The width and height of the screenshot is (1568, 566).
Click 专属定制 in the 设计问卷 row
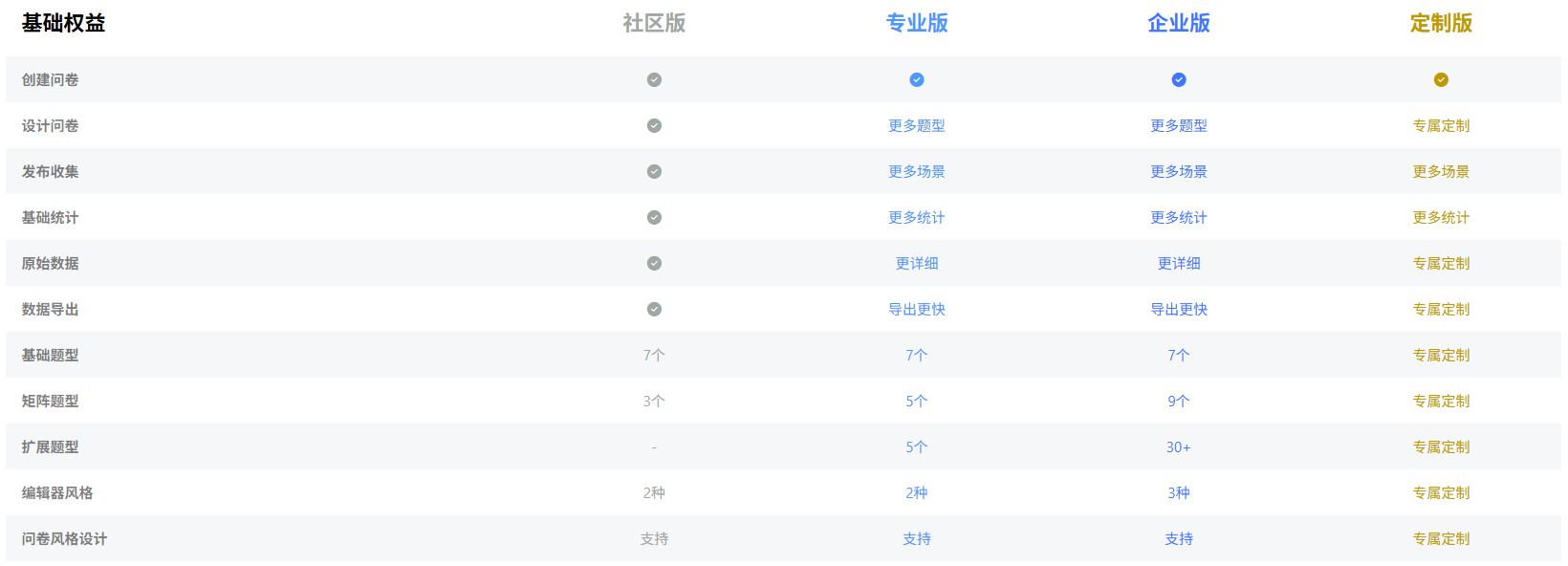pyautogui.click(x=1441, y=125)
